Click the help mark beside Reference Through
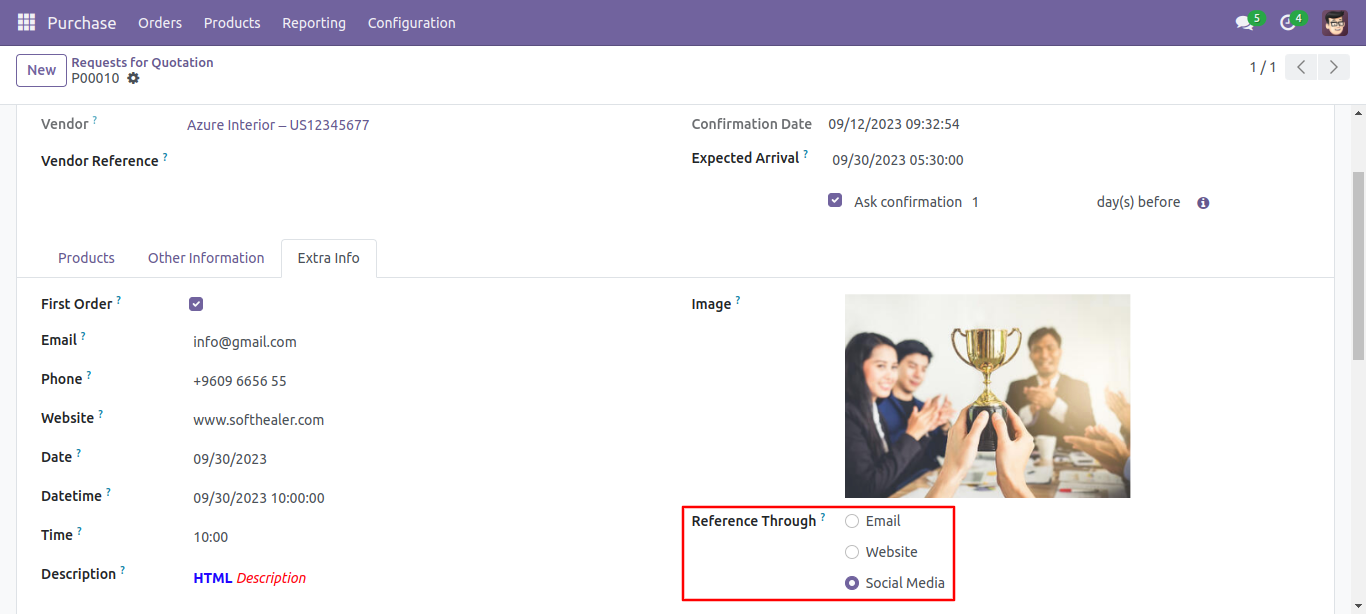This screenshot has width=1366, height=614. point(823,517)
